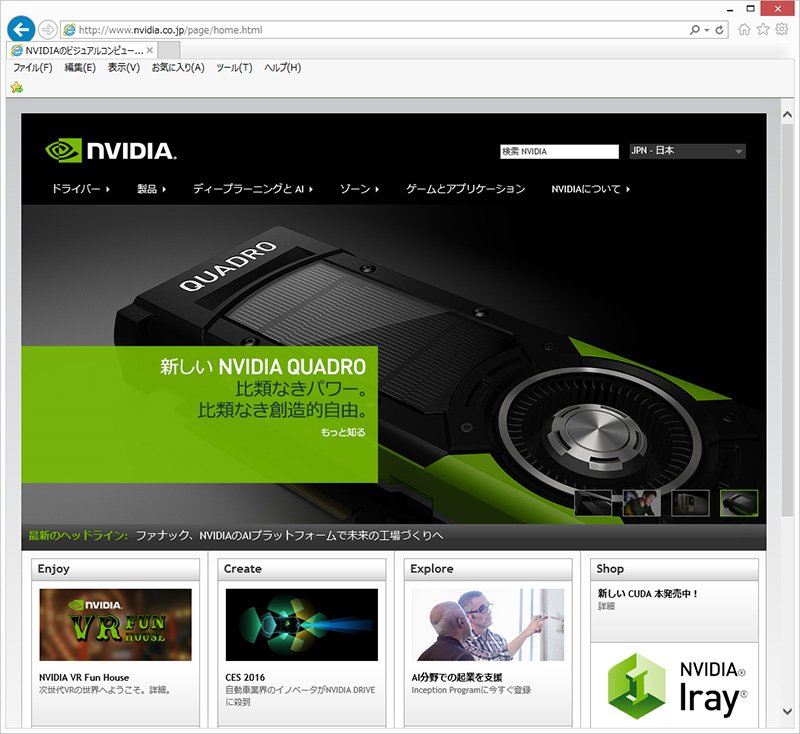The height and width of the screenshot is (734, 800).
Task: Click the 詳細 link under CUDA book
Action: tap(606, 606)
